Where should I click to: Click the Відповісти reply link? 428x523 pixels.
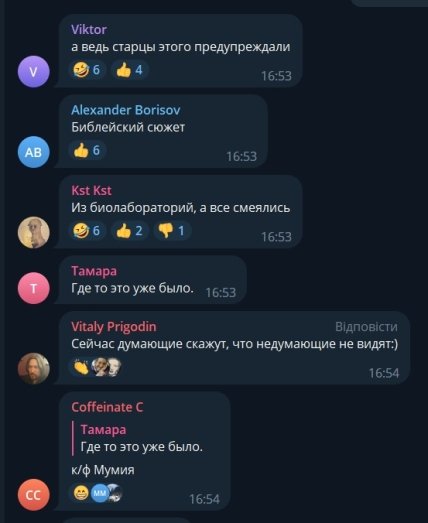pyautogui.click(x=366, y=327)
